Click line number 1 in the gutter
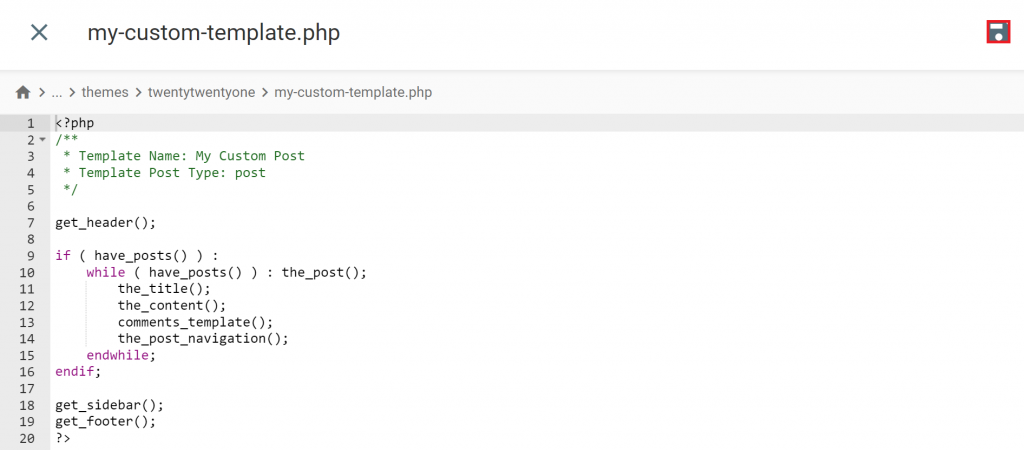1024x450 pixels. (30, 123)
